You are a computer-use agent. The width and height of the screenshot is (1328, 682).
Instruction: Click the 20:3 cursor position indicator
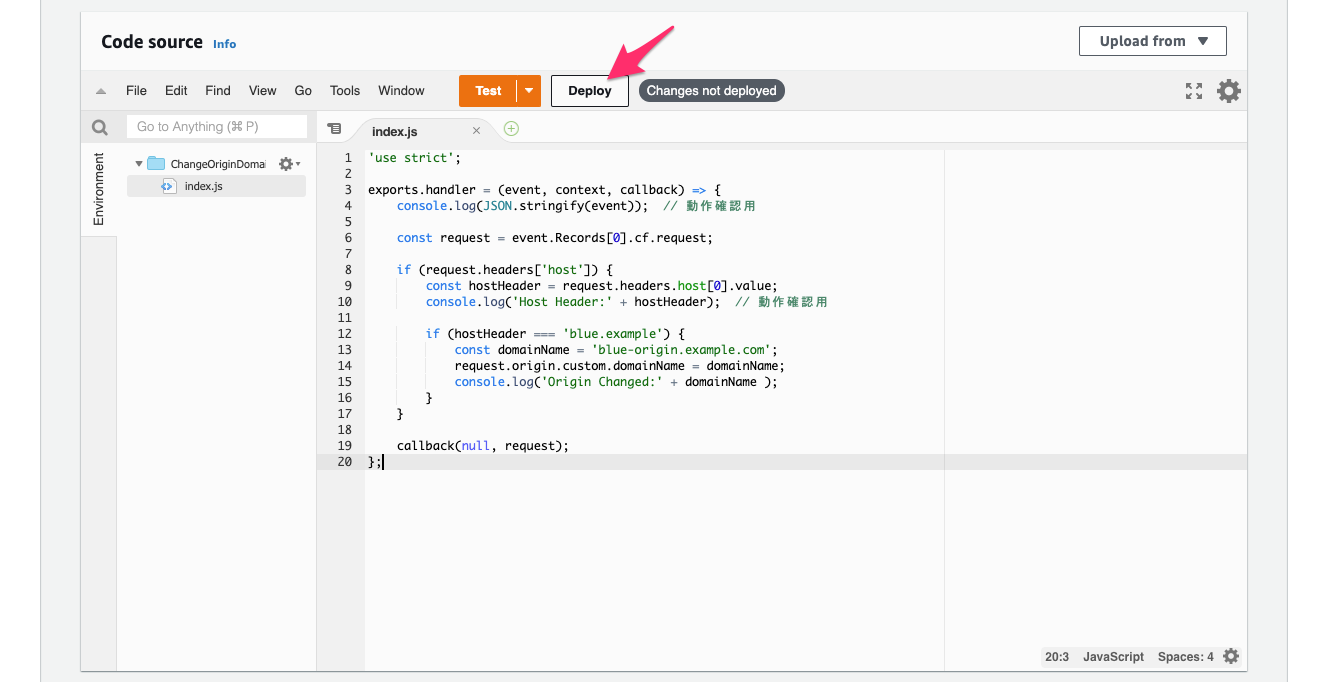click(1057, 657)
